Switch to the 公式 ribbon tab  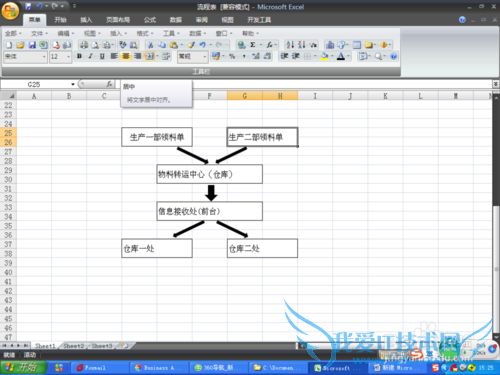click(x=150, y=20)
